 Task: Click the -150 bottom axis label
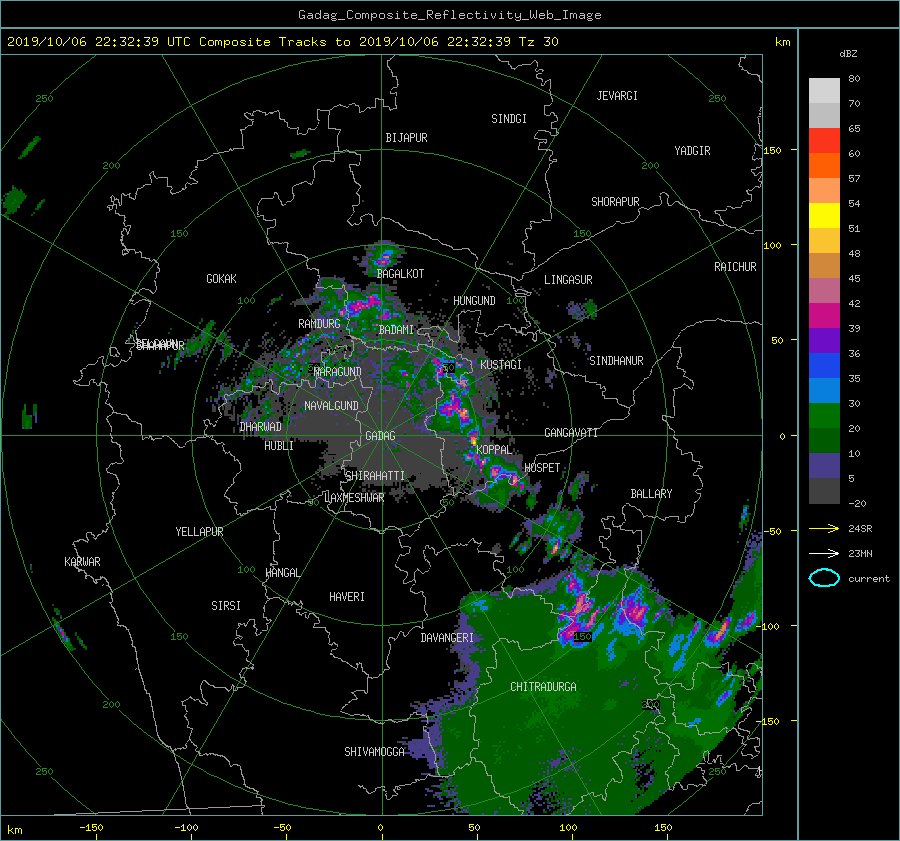91,827
